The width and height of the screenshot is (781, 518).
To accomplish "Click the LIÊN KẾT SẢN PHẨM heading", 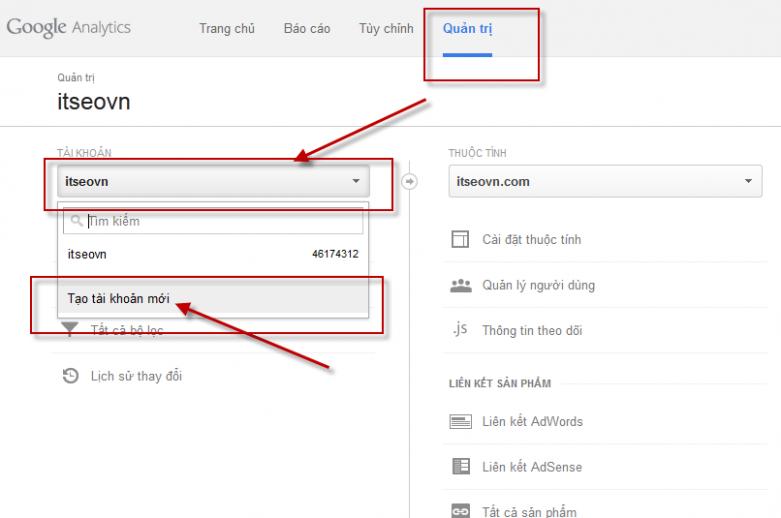I will coord(500,384).
